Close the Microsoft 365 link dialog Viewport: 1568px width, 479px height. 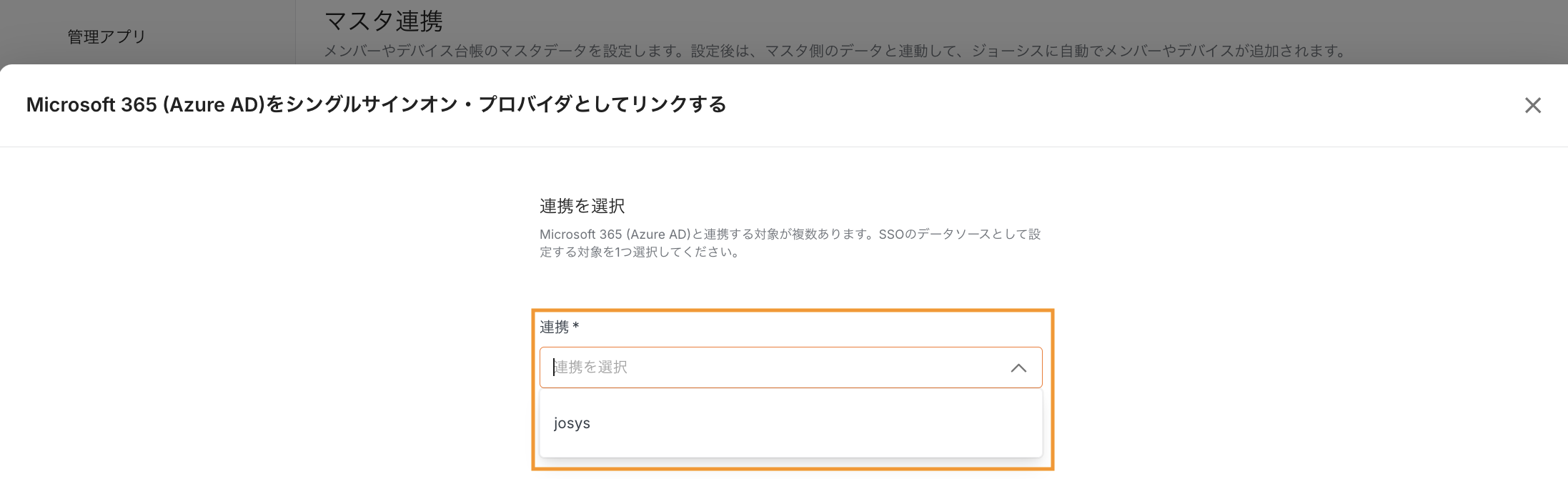[x=1532, y=106]
